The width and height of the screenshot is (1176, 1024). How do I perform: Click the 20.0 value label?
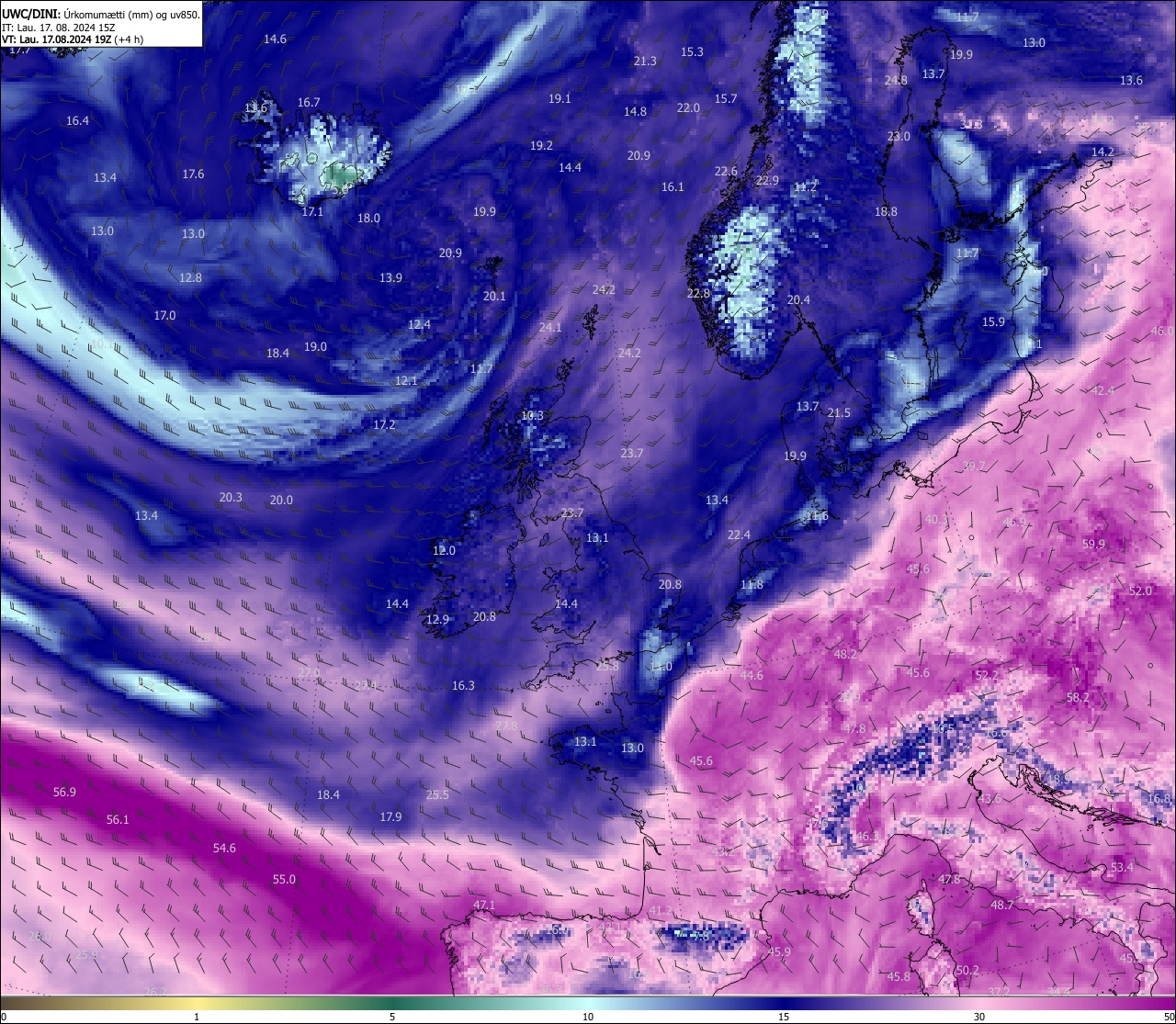pyautogui.click(x=281, y=501)
